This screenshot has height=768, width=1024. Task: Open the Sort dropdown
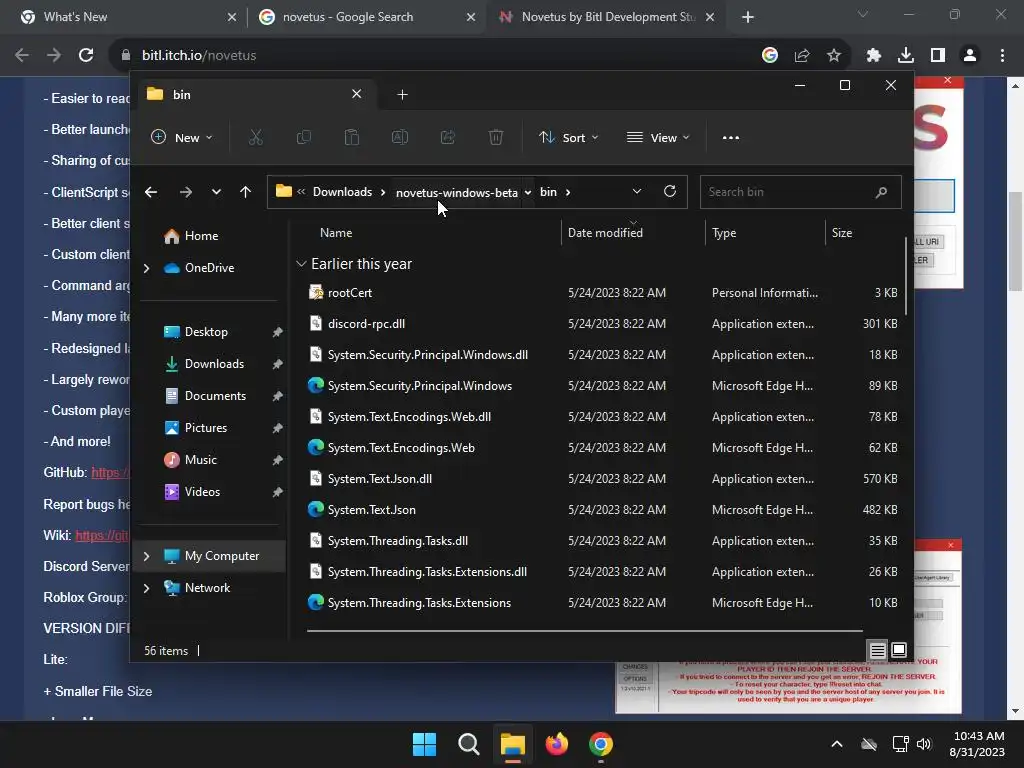568,137
